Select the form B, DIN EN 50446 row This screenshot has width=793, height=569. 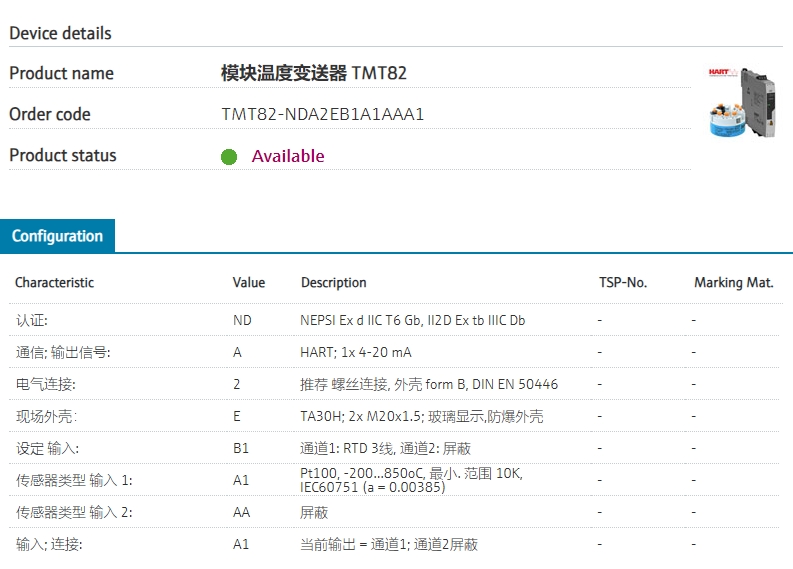pyautogui.click(x=394, y=384)
